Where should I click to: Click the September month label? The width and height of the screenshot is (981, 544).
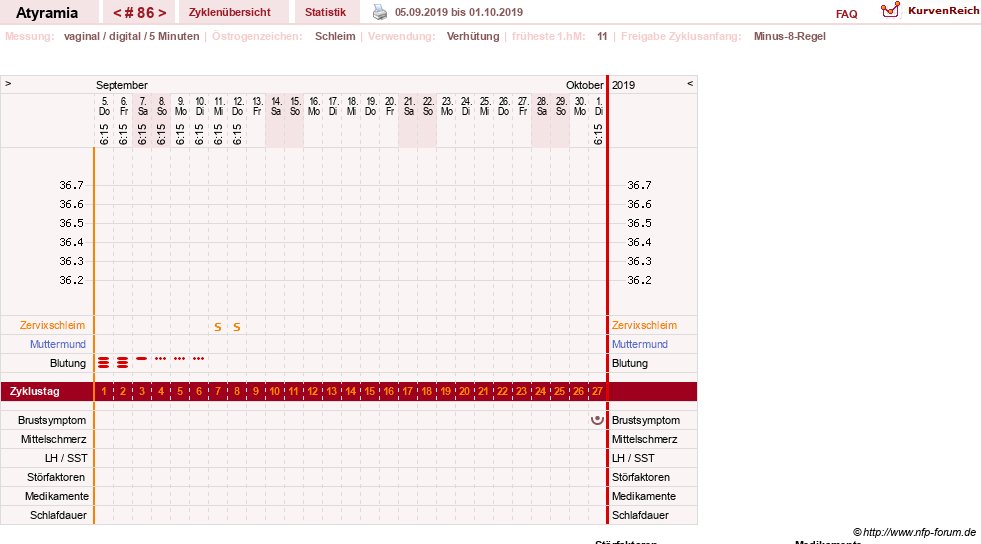click(122, 85)
